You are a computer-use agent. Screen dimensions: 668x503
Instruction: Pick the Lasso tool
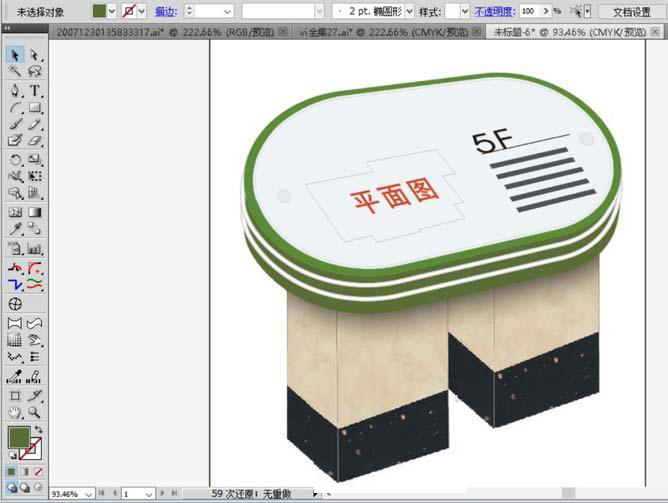[35, 71]
